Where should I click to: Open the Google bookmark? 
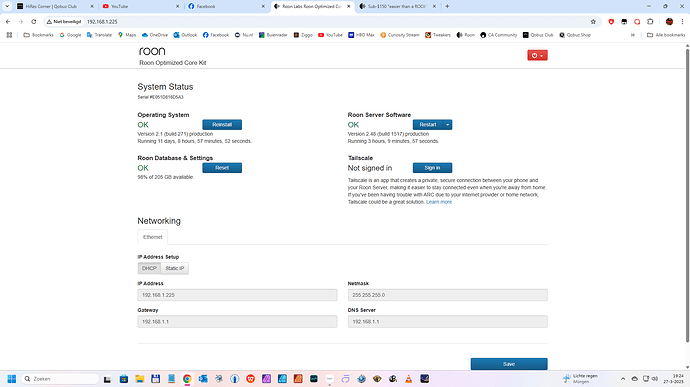point(70,35)
